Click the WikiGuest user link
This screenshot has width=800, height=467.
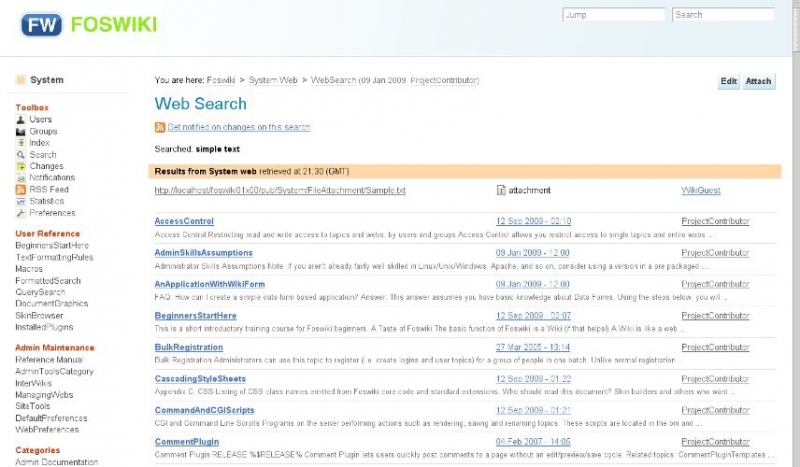[701, 190]
